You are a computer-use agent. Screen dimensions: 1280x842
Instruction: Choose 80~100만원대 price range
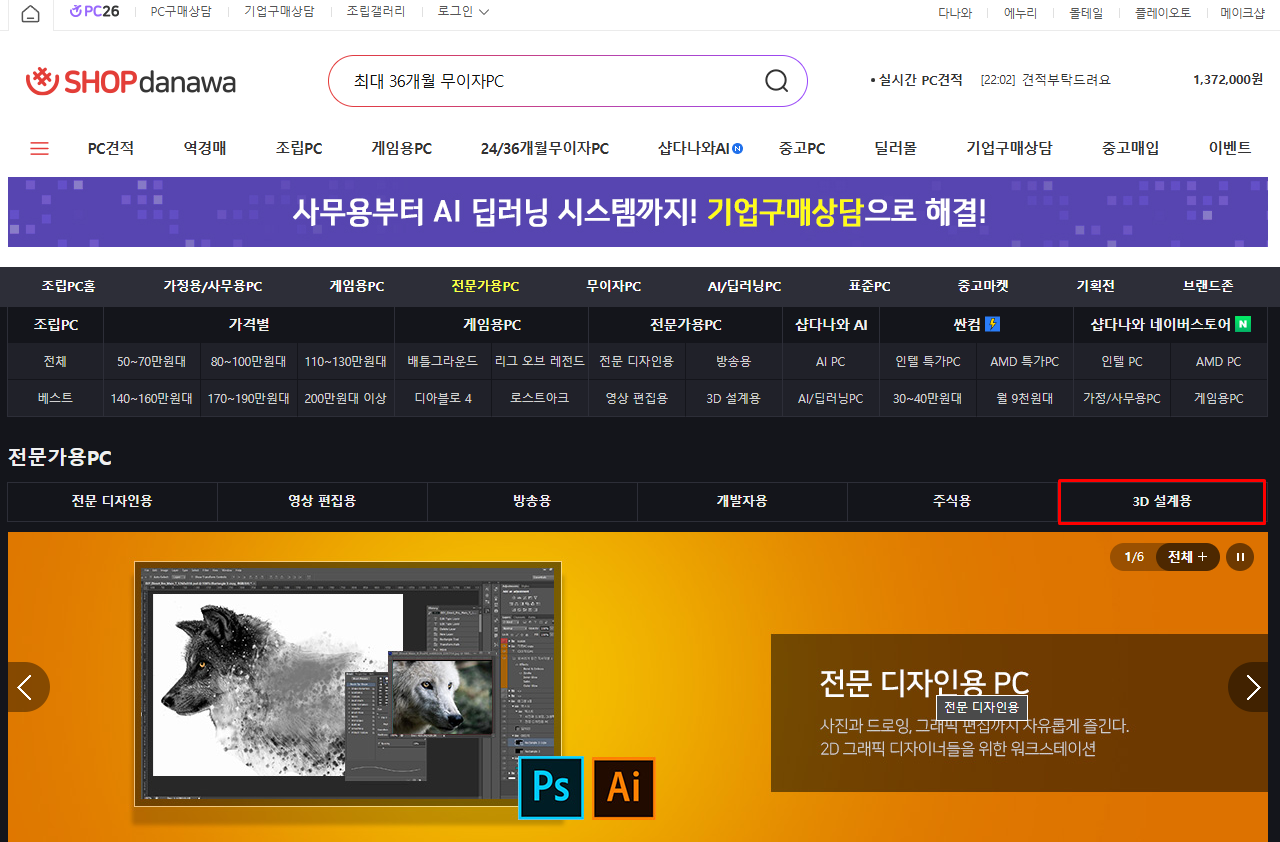pos(249,361)
